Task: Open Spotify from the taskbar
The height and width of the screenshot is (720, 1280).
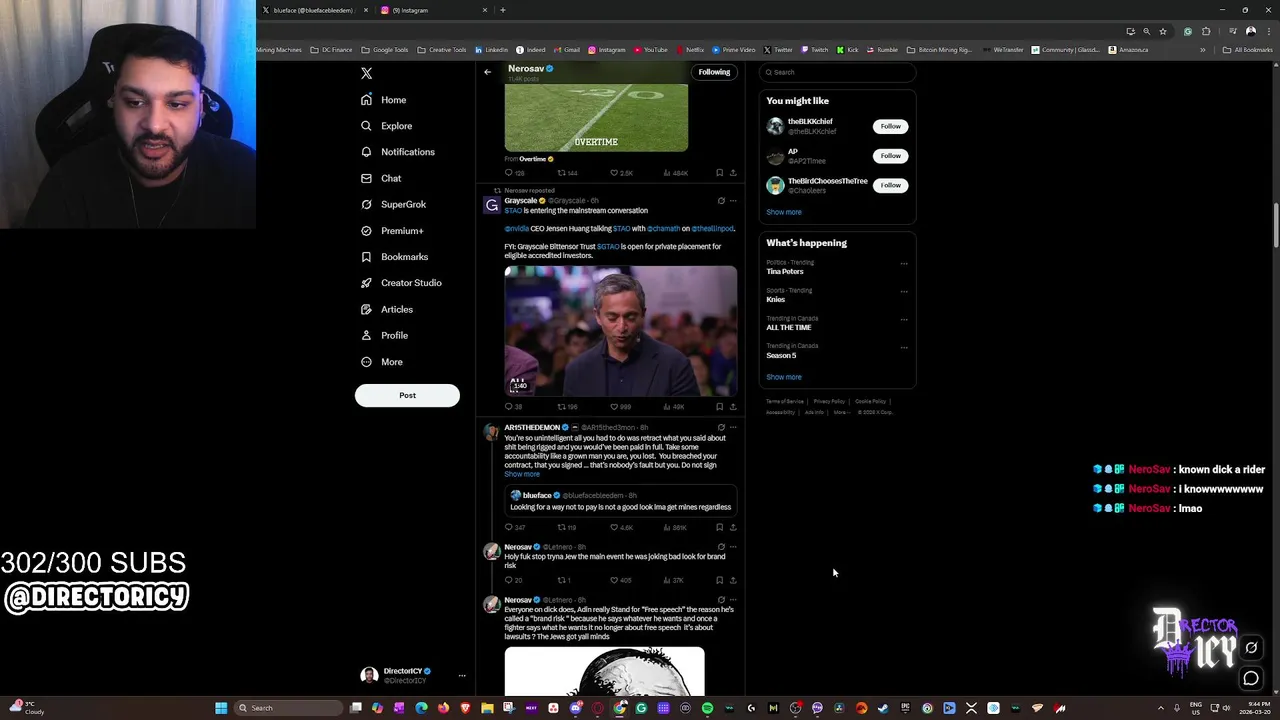Action: [707, 708]
